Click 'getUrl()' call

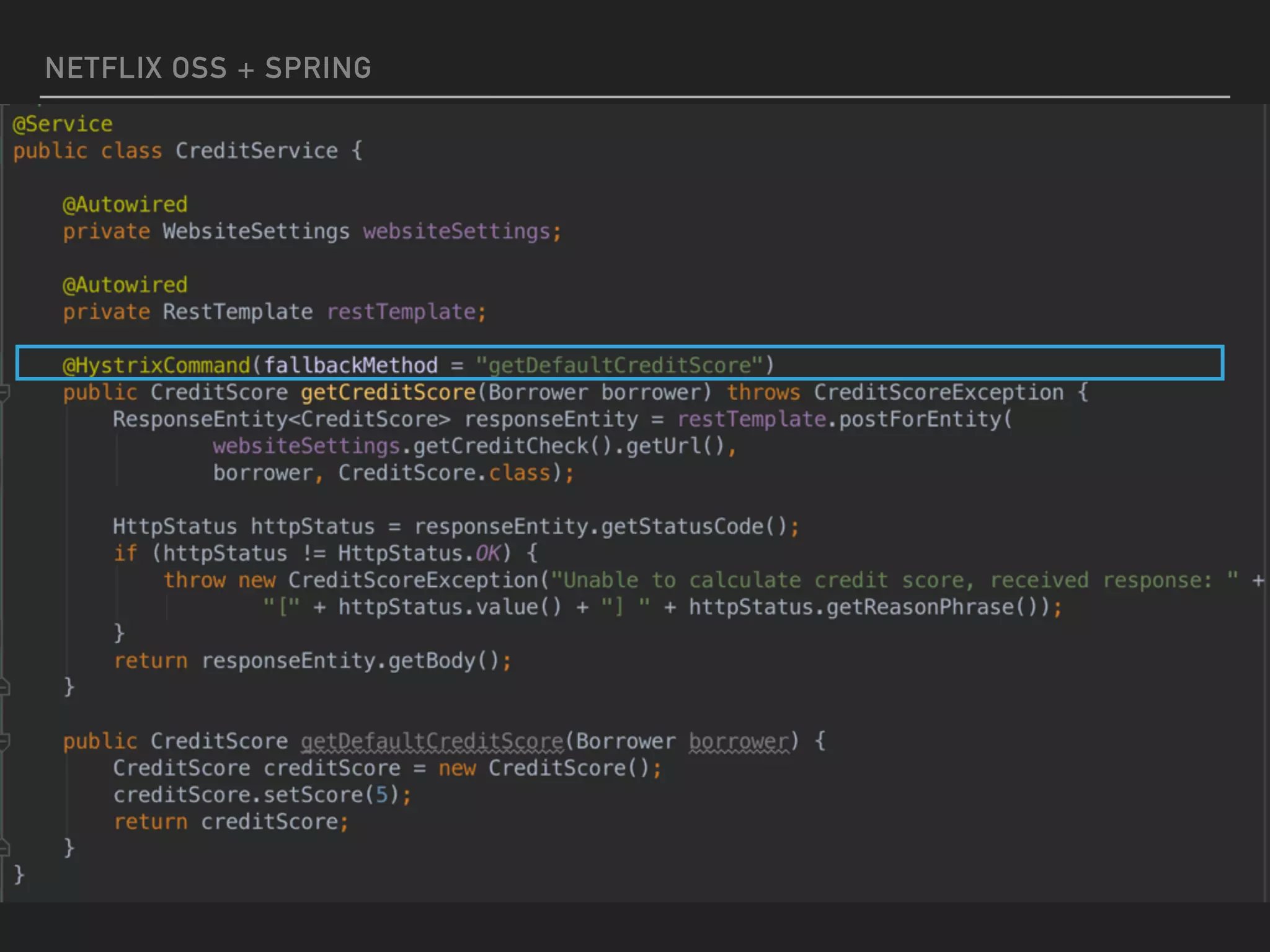675,446
